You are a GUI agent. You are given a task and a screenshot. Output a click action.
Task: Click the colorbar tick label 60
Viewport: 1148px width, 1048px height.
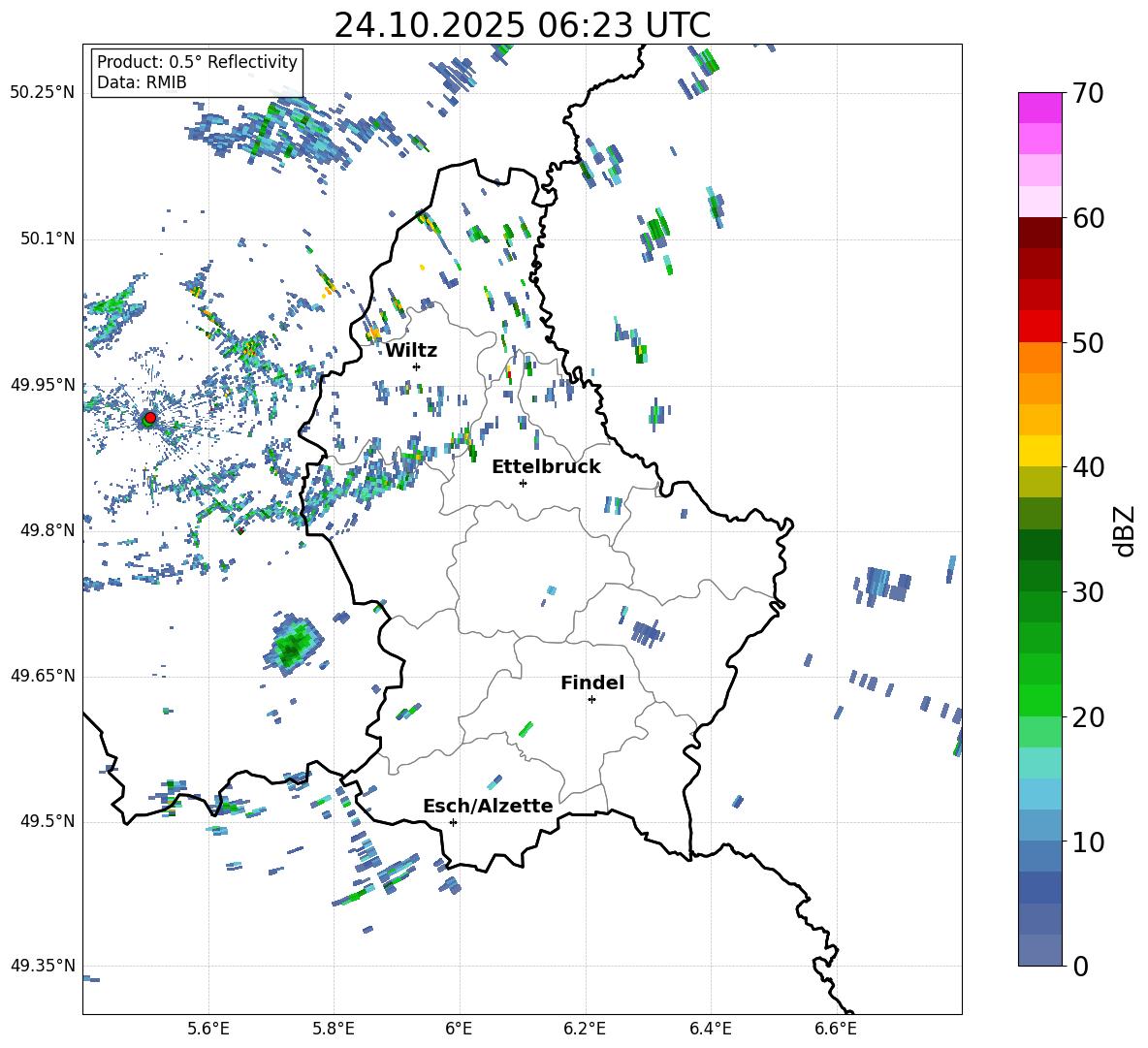pyautogui.click(x=1088, y=218)
